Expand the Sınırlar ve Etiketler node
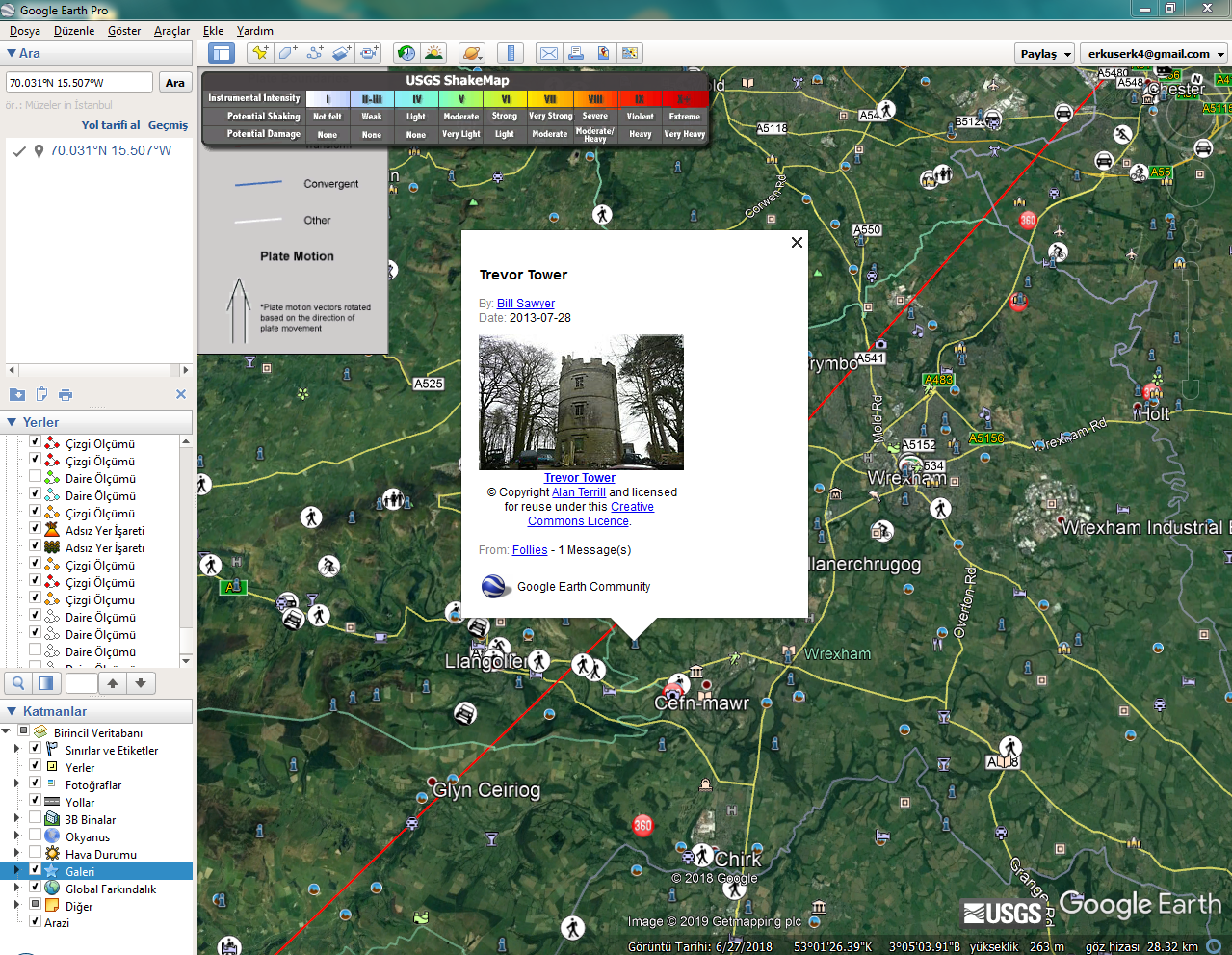 pyautogui.click(x=16, y=749)
